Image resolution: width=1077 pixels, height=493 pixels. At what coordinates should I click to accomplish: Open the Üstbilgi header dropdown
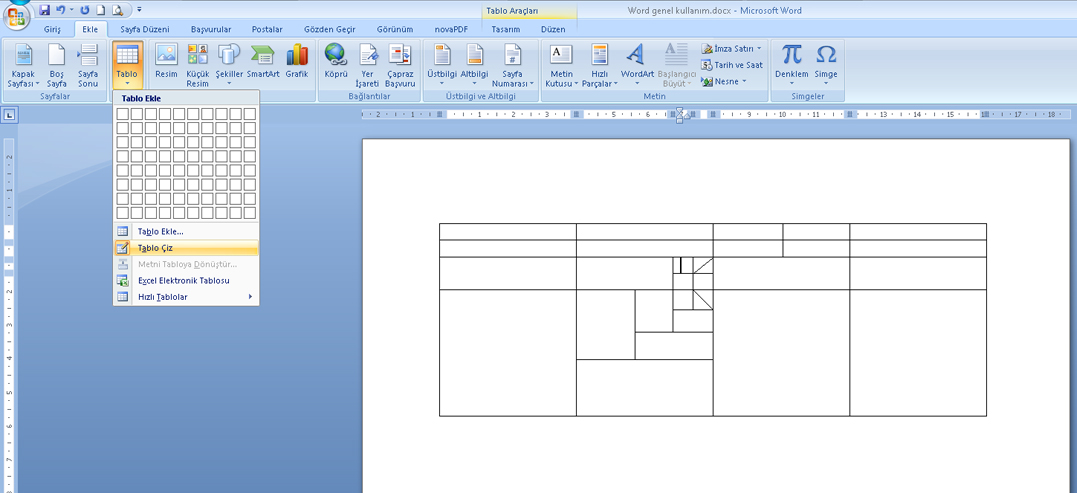[x=442, y=66]
